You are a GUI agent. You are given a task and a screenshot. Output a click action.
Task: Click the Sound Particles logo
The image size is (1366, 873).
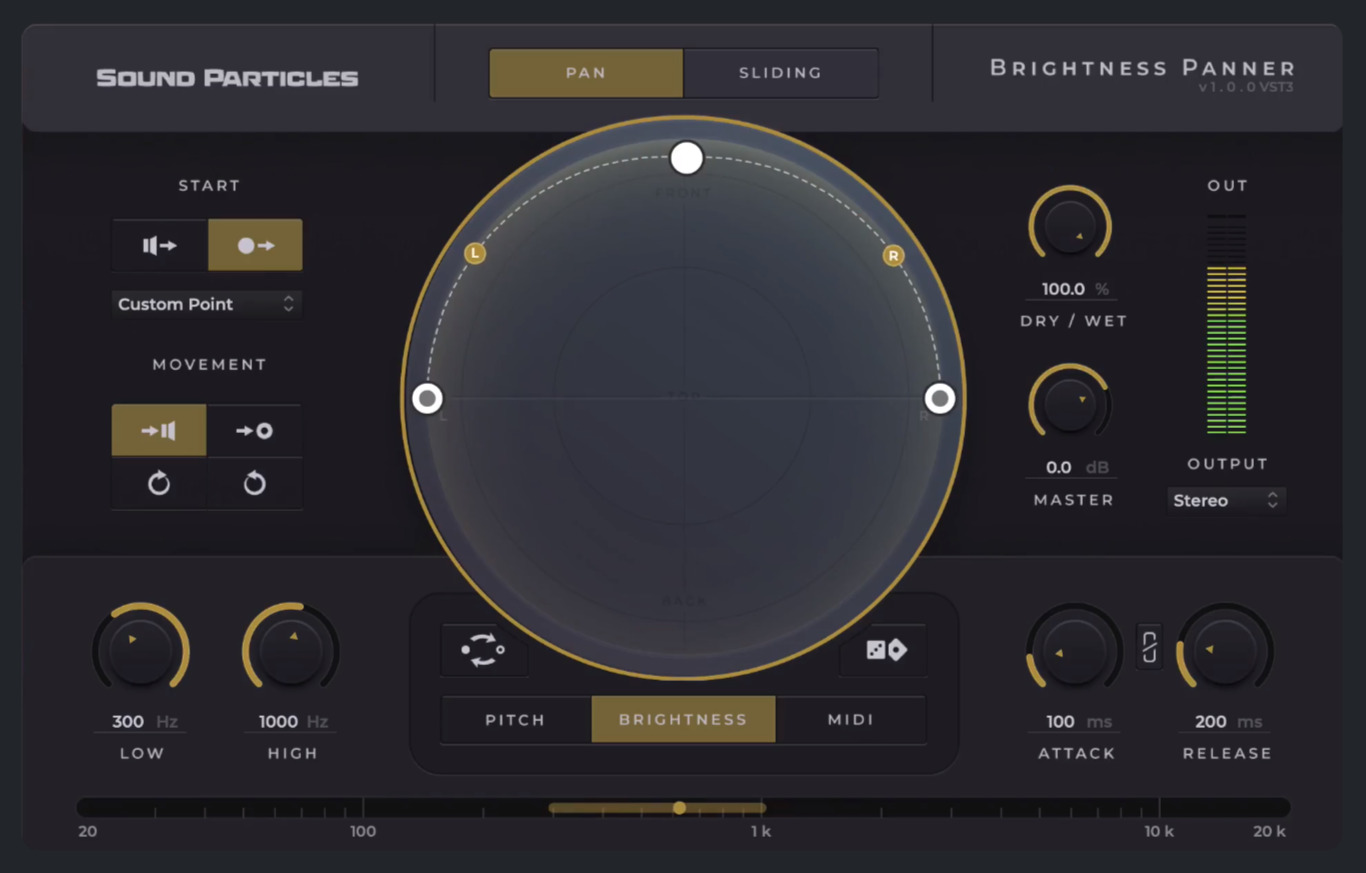[227, 78]
